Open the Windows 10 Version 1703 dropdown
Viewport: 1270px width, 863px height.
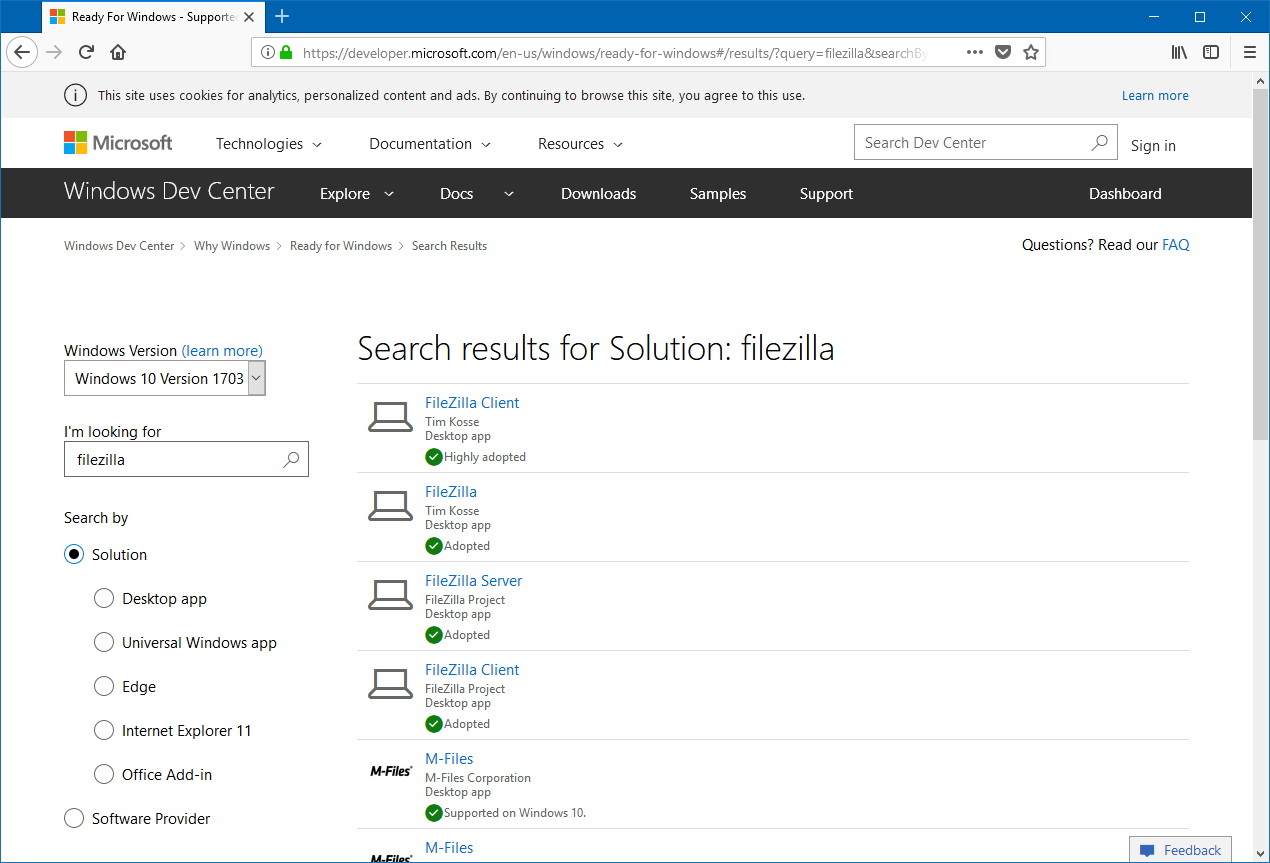[257, 378]
